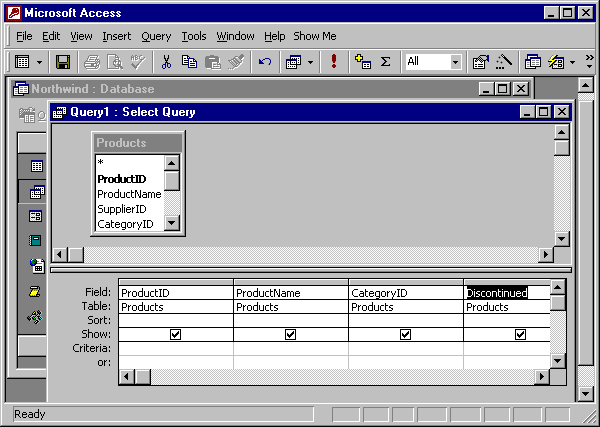Open the Tools menu

click(194, 36)
